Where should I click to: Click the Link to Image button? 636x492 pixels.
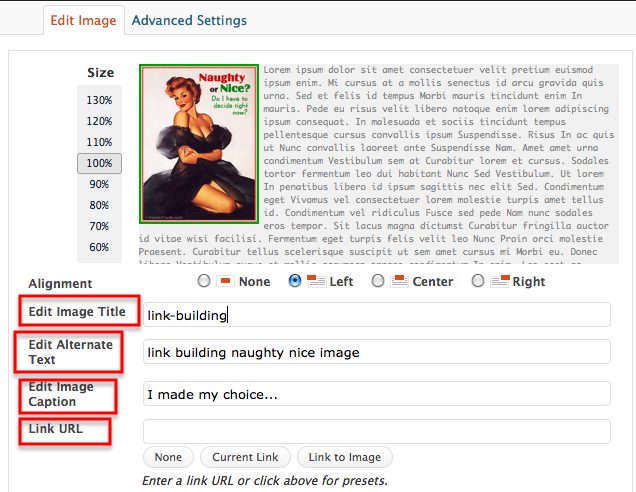(x=345, y=457)
